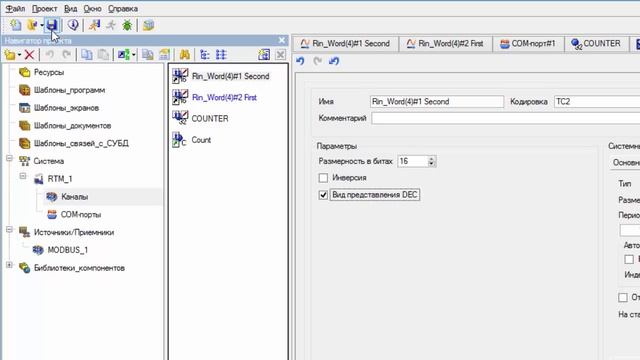This screenshot has height=360, width=640.
Task: Click the green bug debug icon
Action: (x=127, y=25)
